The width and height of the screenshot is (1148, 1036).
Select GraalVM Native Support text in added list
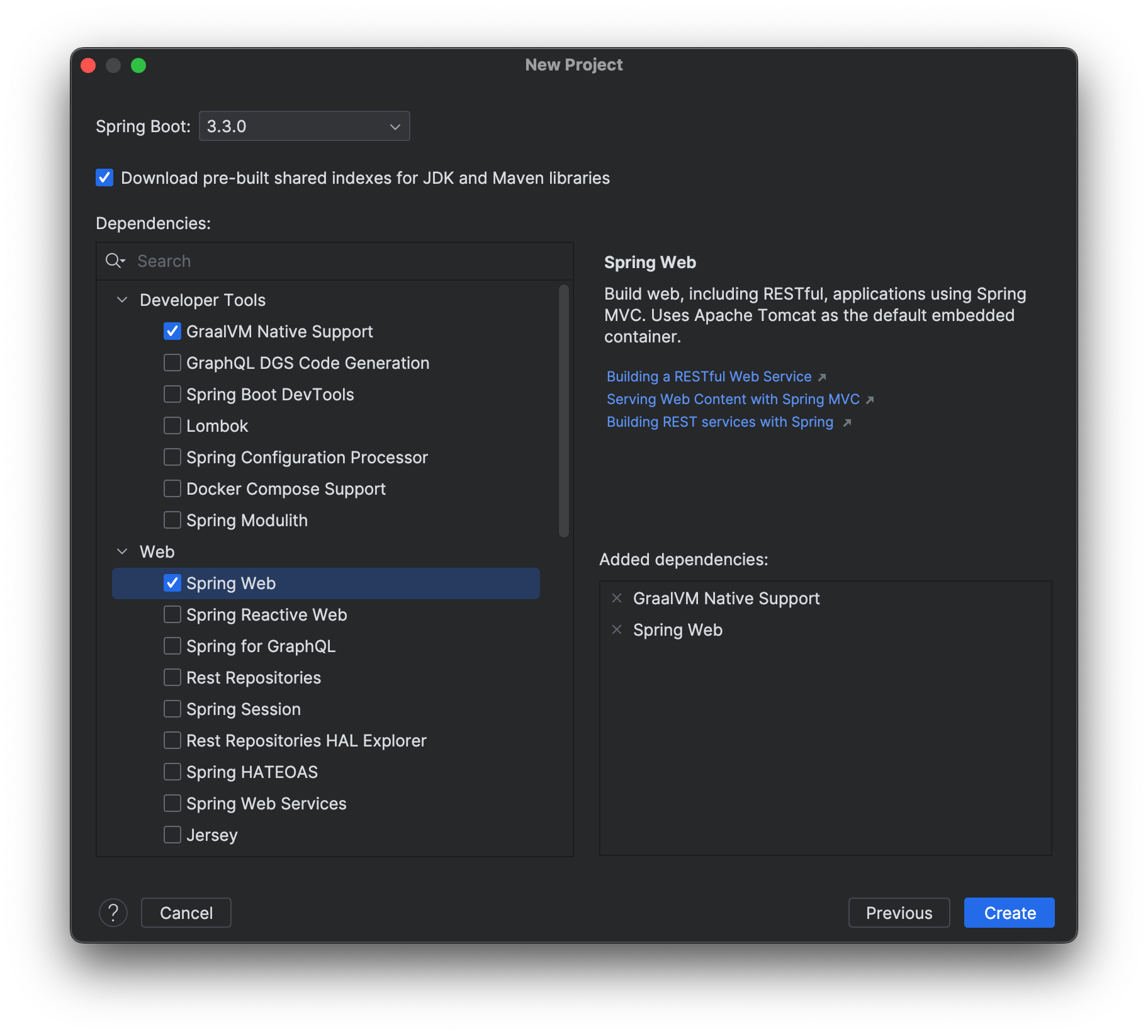tap(726, 598)
